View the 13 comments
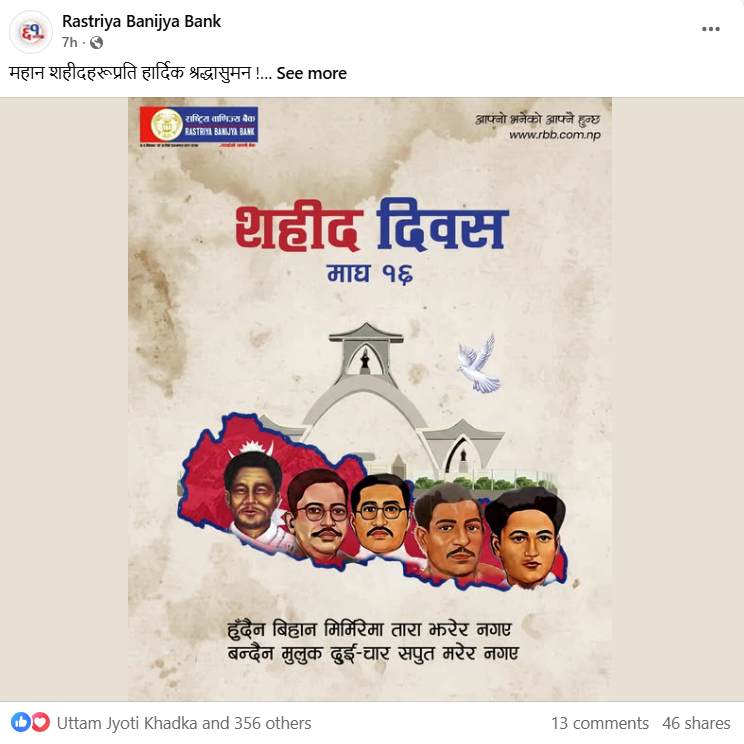Viewport: 744px width, 744px height. [x=600, y=723]
